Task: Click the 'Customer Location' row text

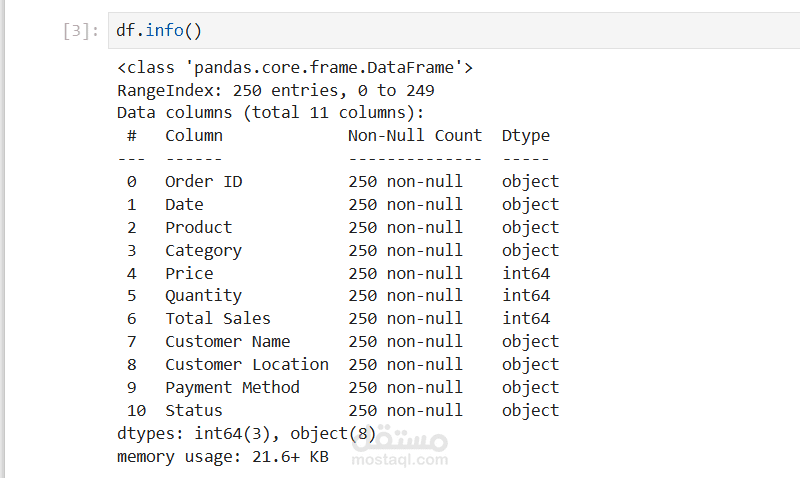Action: [x=247, y=364]
